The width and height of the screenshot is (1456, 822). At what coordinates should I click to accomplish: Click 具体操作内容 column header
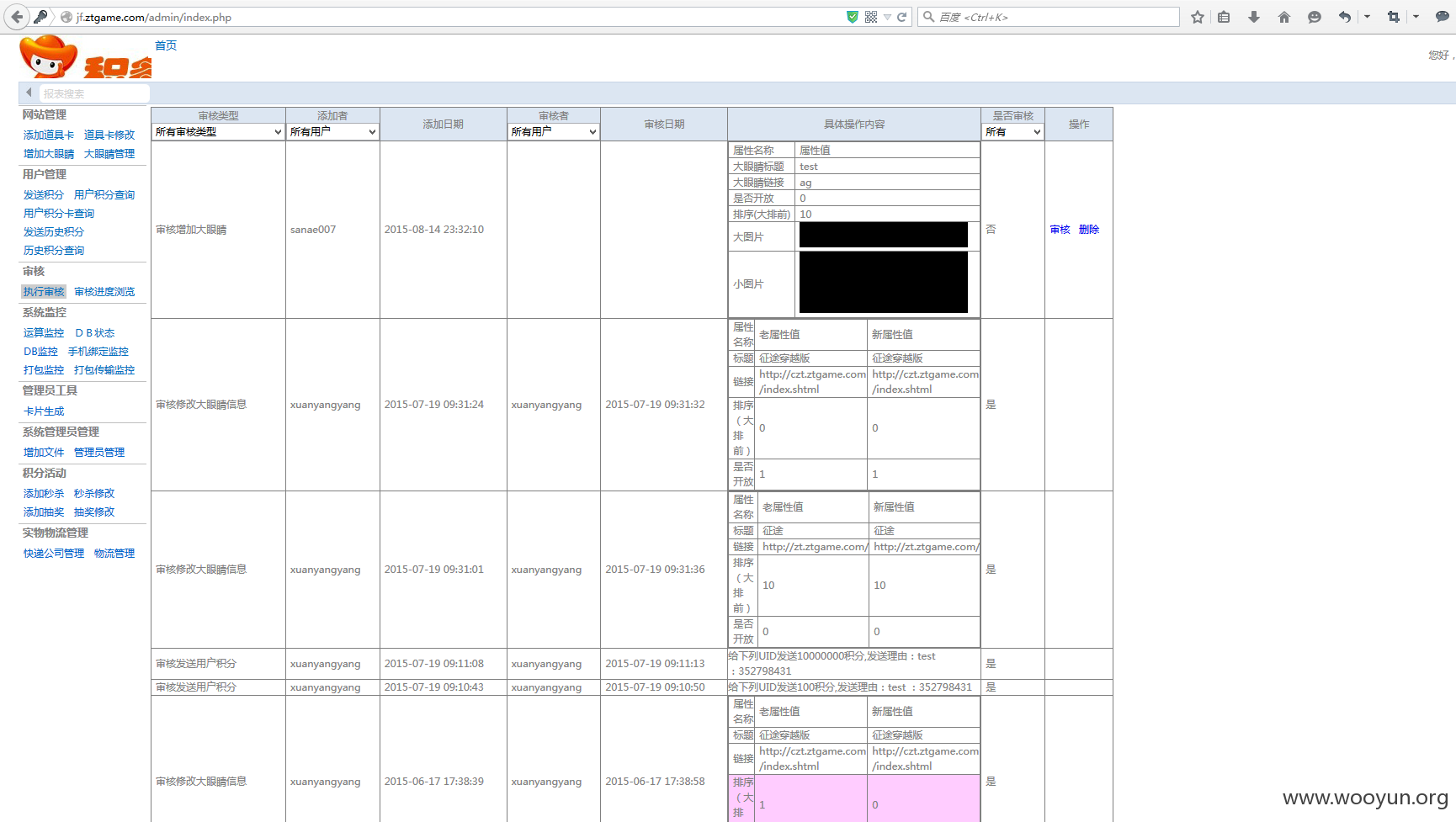pyautogui.click(x=854, y=125)
